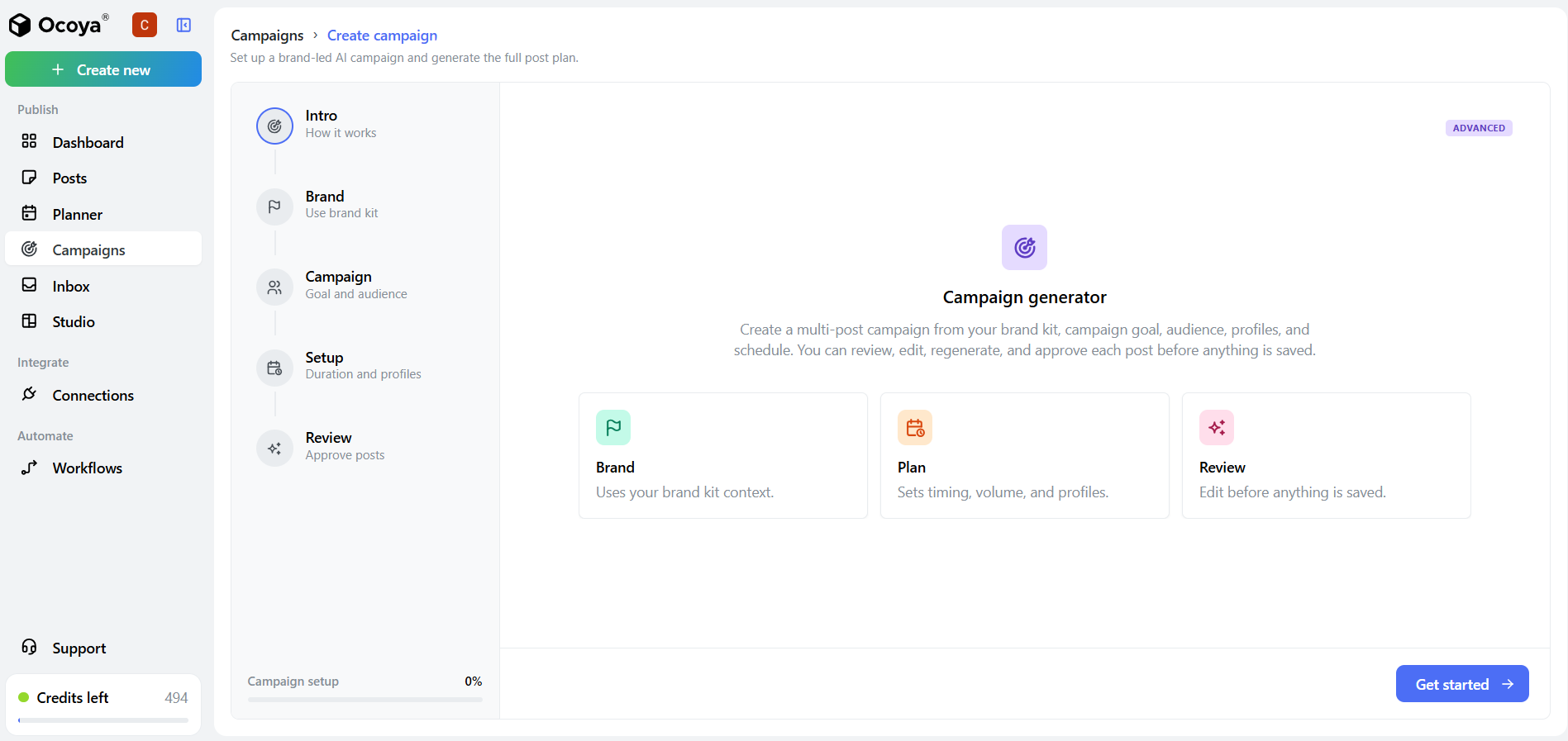Click the Support link

103,648
